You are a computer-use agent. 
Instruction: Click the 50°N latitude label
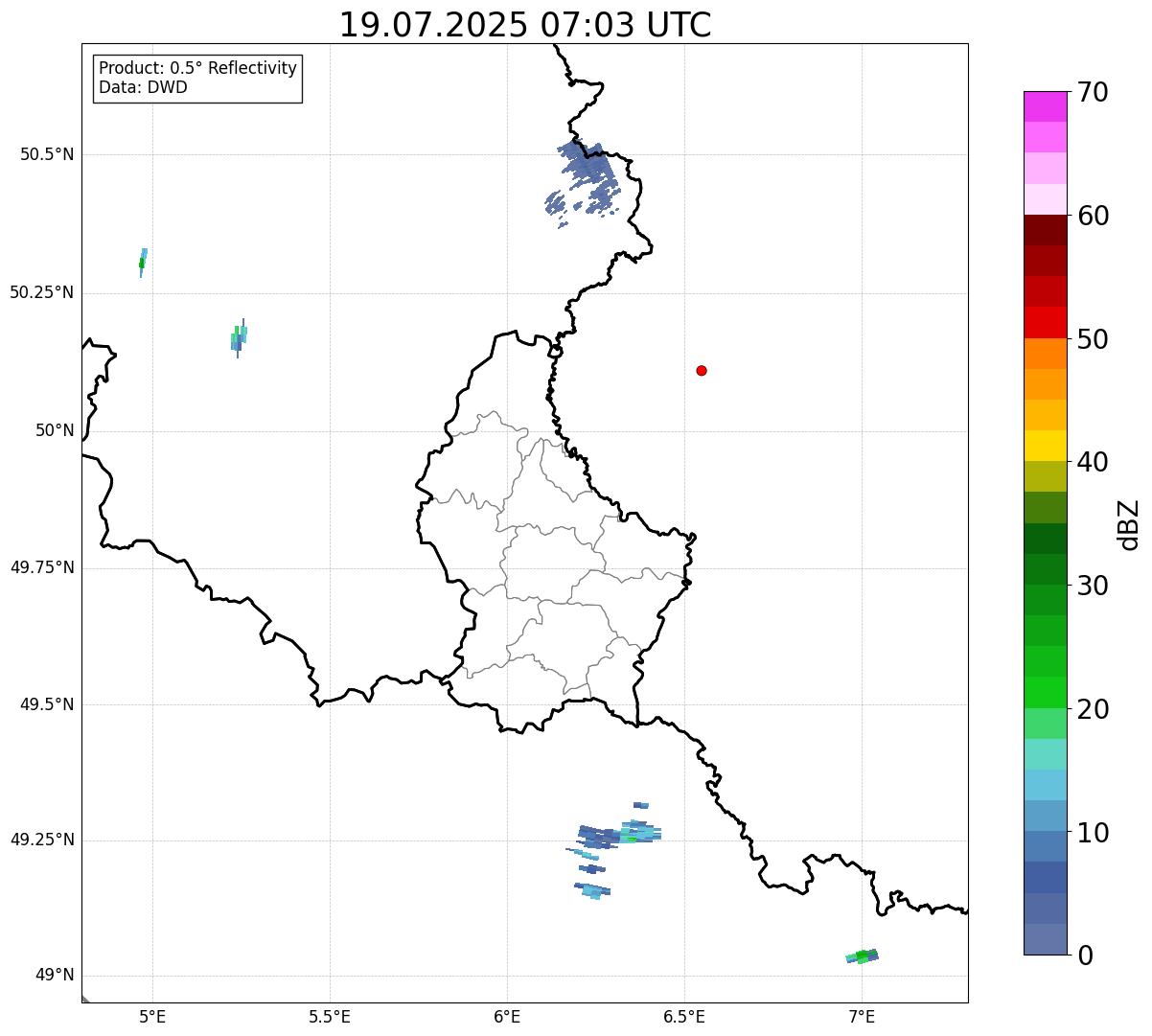coord(55,430)
